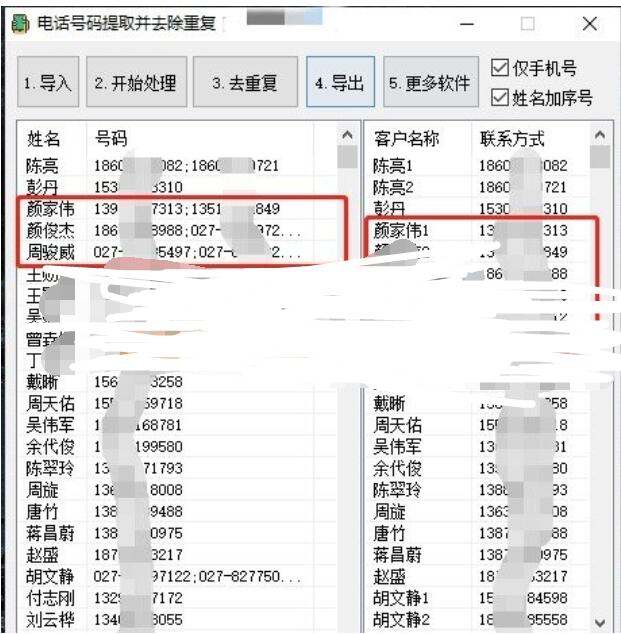Click the 3.去重复 dedupe button
The height and width of the screenshot is (634, 621).
[x=244, y=83]
